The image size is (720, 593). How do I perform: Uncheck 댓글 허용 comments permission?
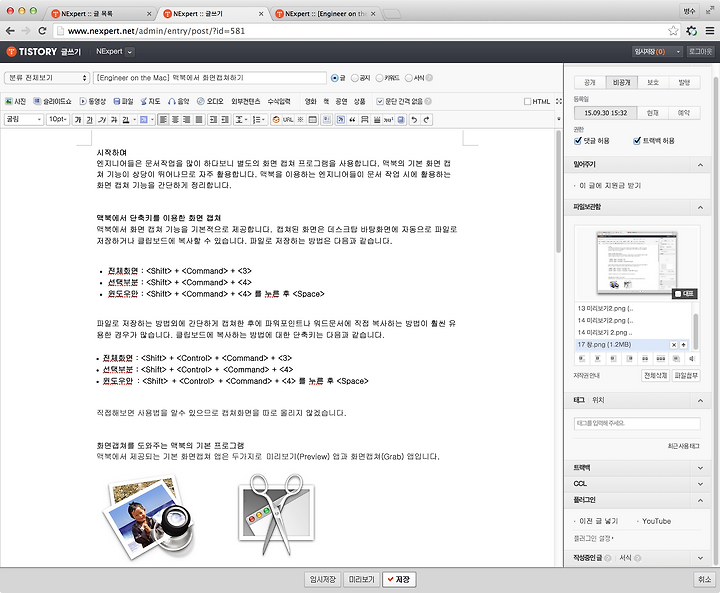click(x=578, y=141)
